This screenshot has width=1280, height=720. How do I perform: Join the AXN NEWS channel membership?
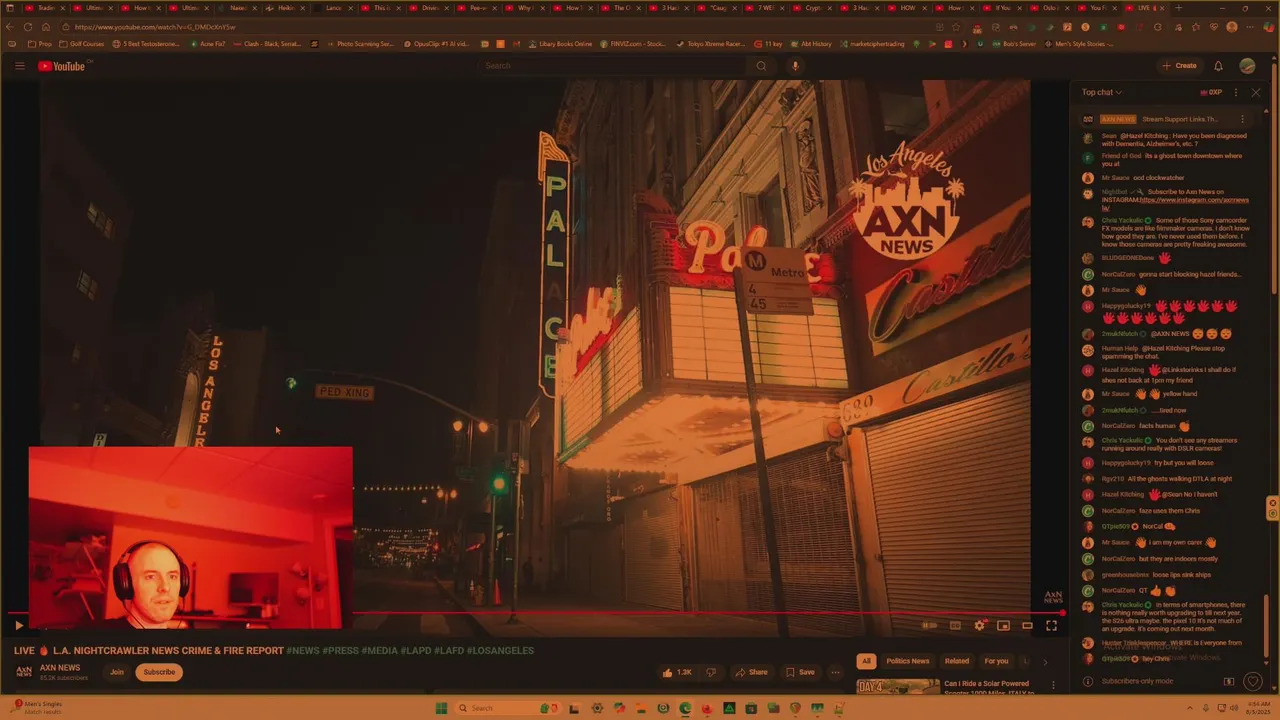tap(117, 672)
